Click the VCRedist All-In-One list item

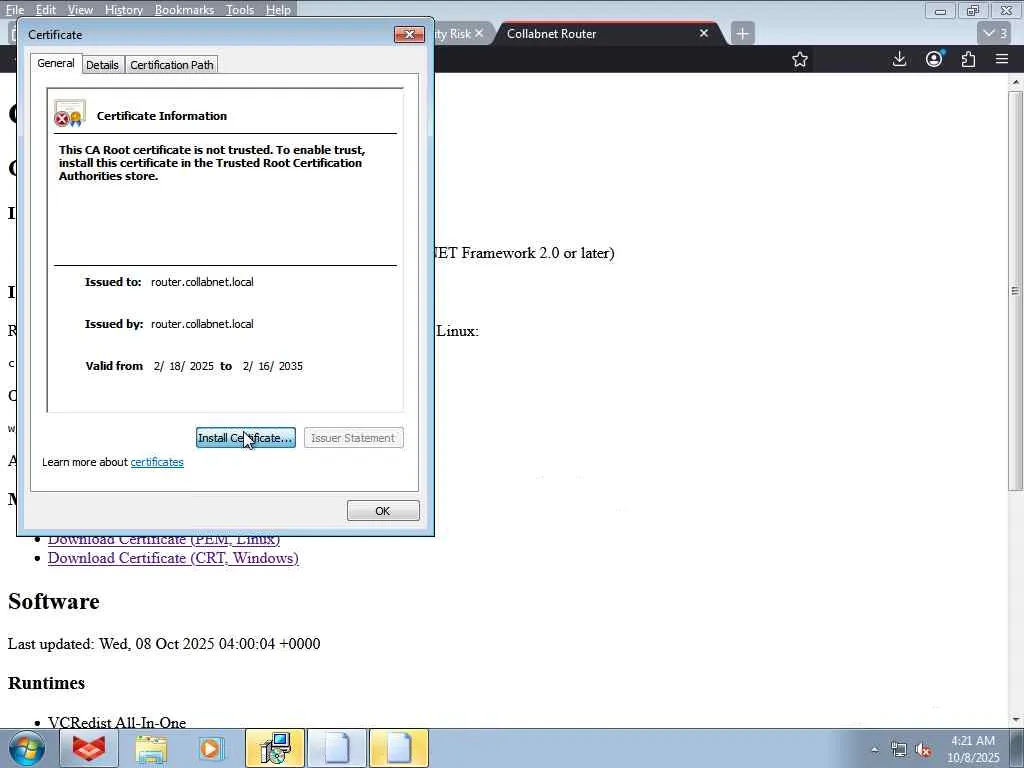(117, 722)
